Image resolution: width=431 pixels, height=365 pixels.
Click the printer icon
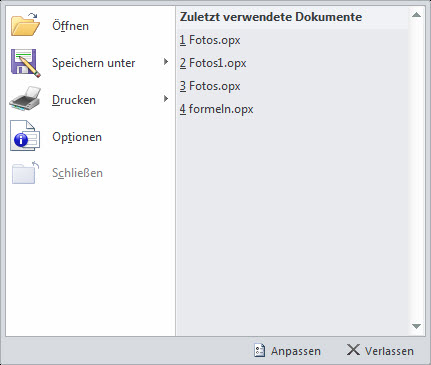pyautogui.click(x=25, y=99)
